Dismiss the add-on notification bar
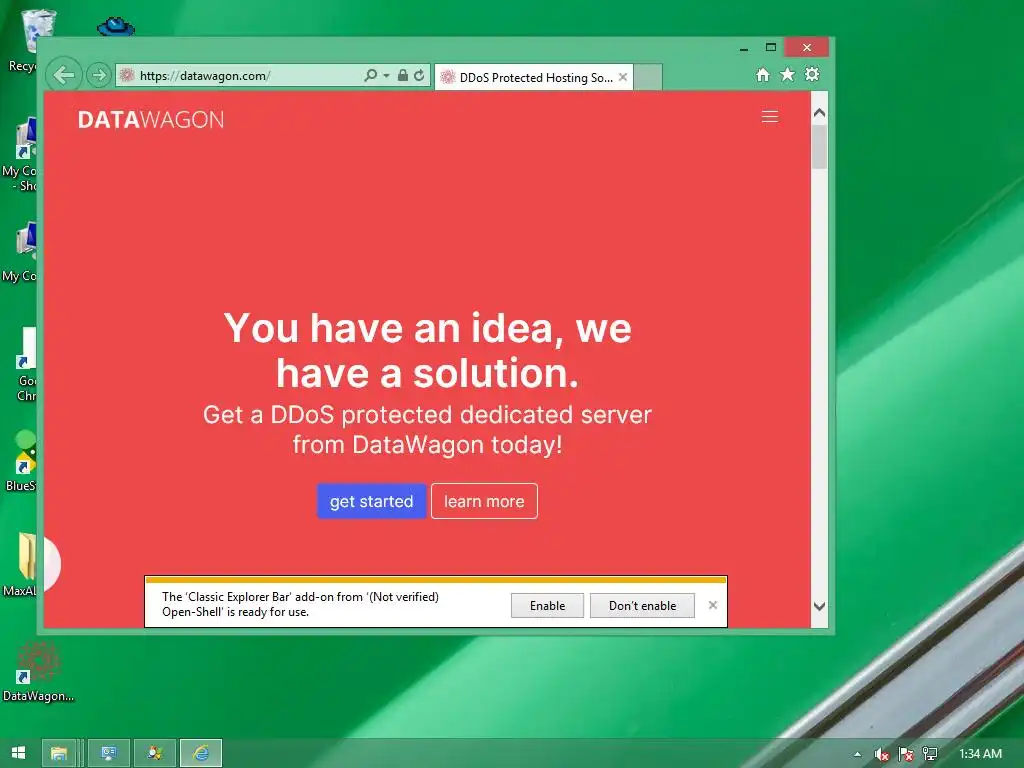 pos(713,605)
